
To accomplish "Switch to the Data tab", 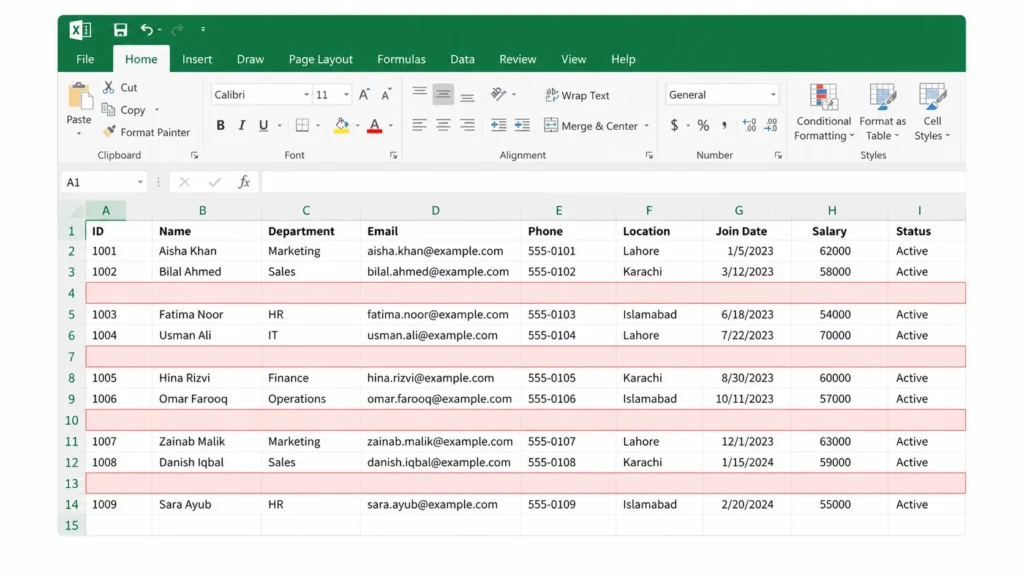I will (462, 59).
